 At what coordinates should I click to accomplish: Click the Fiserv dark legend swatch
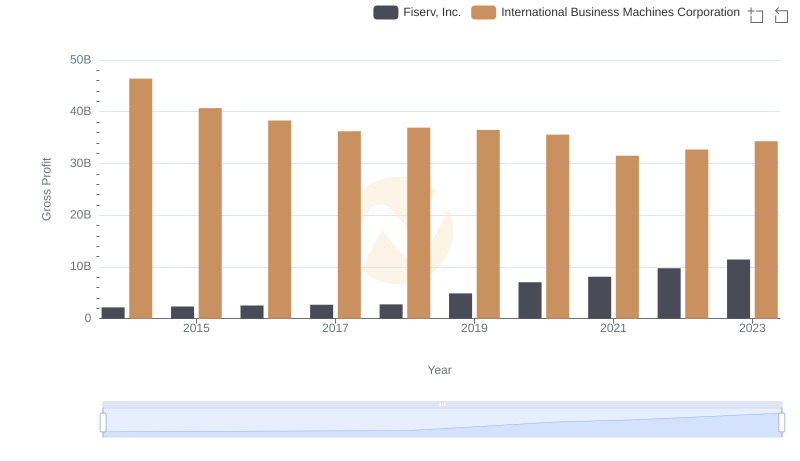pyautogui.click(x=386, y=12)
